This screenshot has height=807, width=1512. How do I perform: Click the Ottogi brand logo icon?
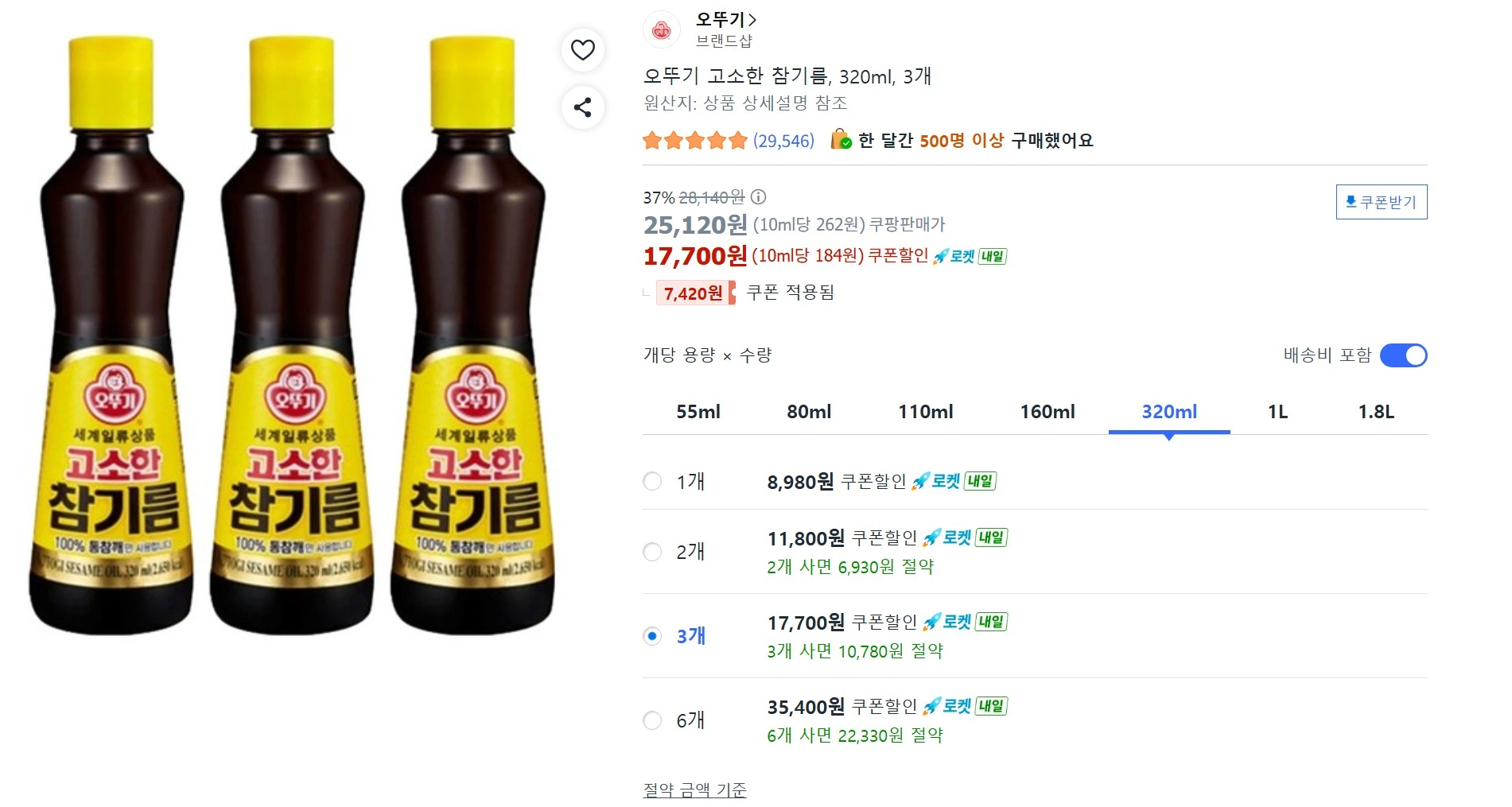[x=661, y=30]
